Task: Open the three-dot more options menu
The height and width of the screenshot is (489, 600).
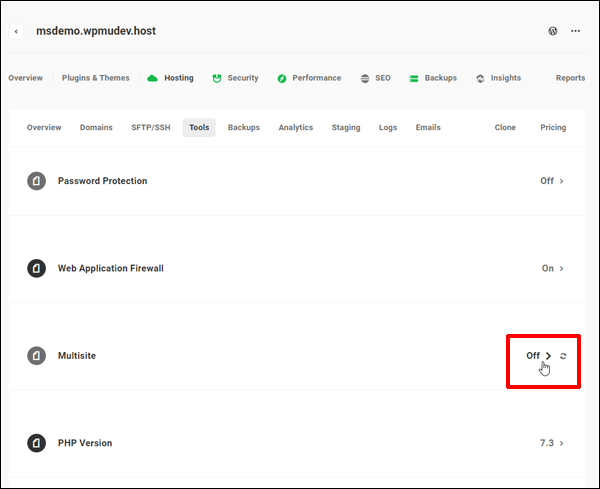Action: (575, 31)
